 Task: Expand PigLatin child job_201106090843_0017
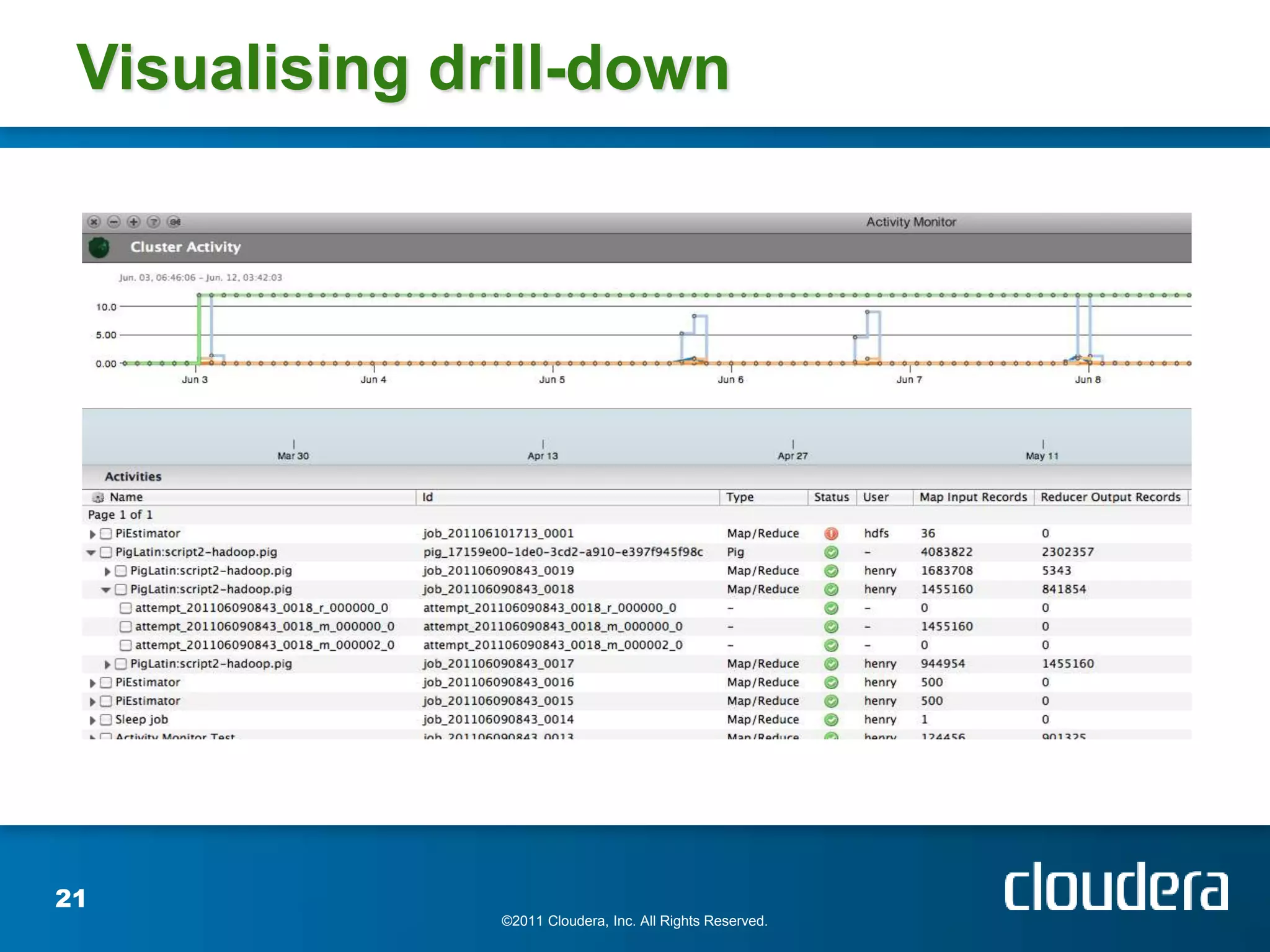click(x=107, y=664)
